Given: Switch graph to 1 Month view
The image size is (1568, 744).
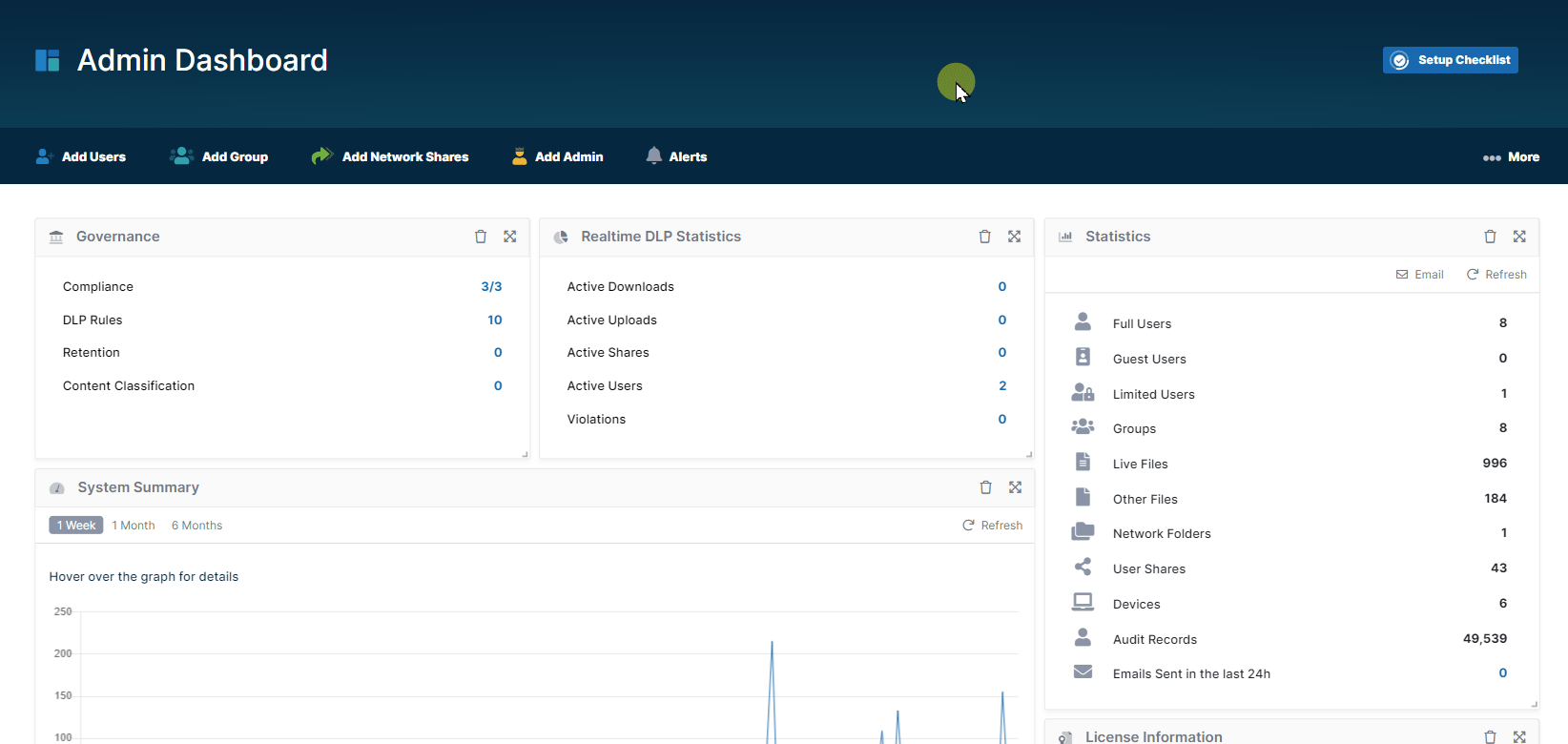Looking at the screenshot, I should click(x=134, y=526).
